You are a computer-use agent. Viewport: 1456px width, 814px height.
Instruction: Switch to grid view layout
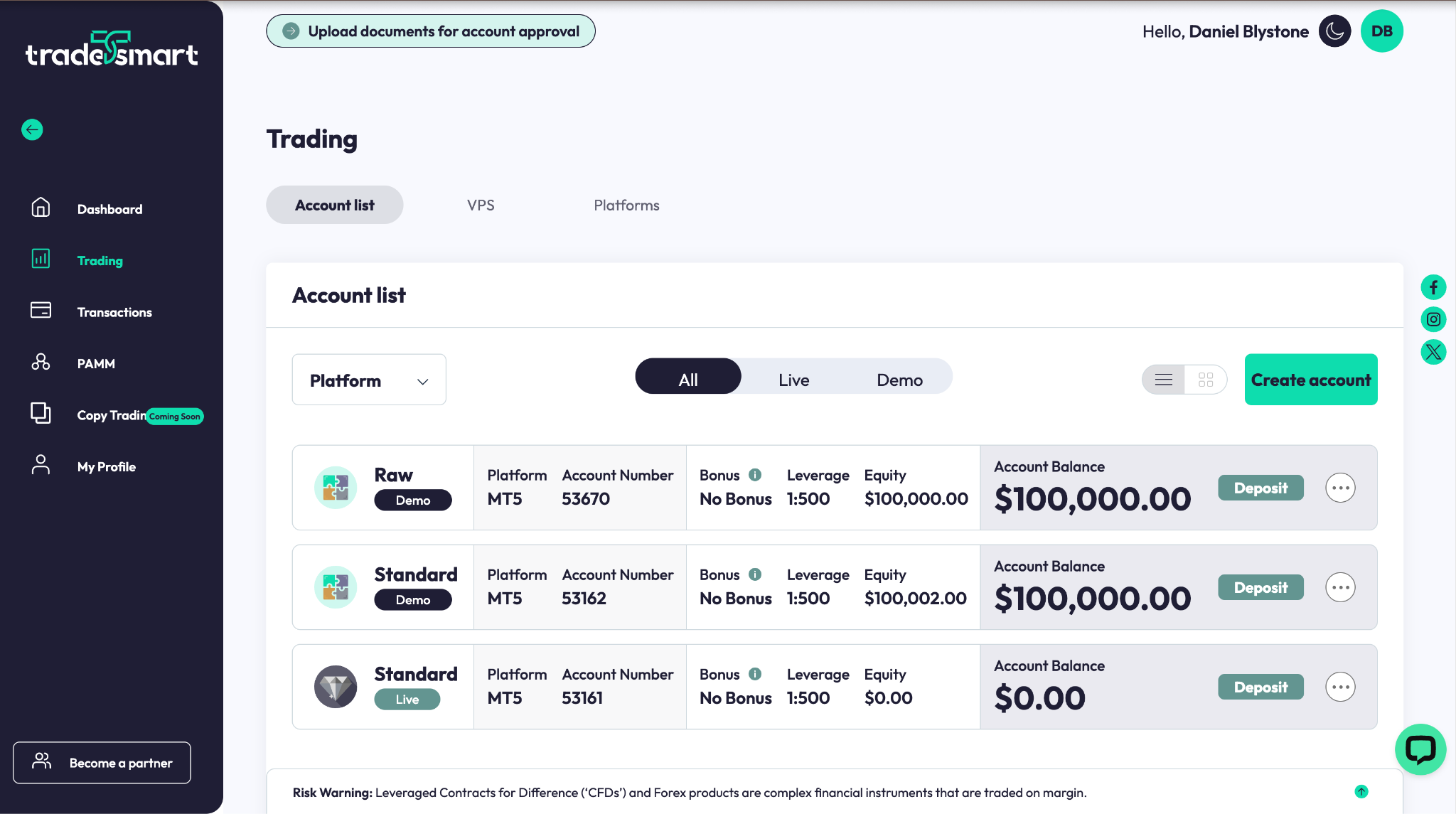pos(1206,380)
